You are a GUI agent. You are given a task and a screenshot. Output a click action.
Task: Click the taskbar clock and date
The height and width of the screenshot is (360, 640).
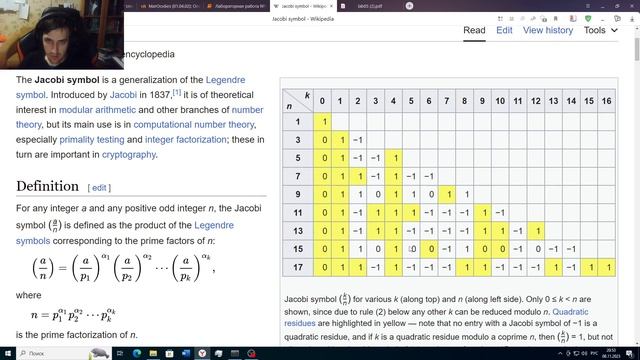611,353
